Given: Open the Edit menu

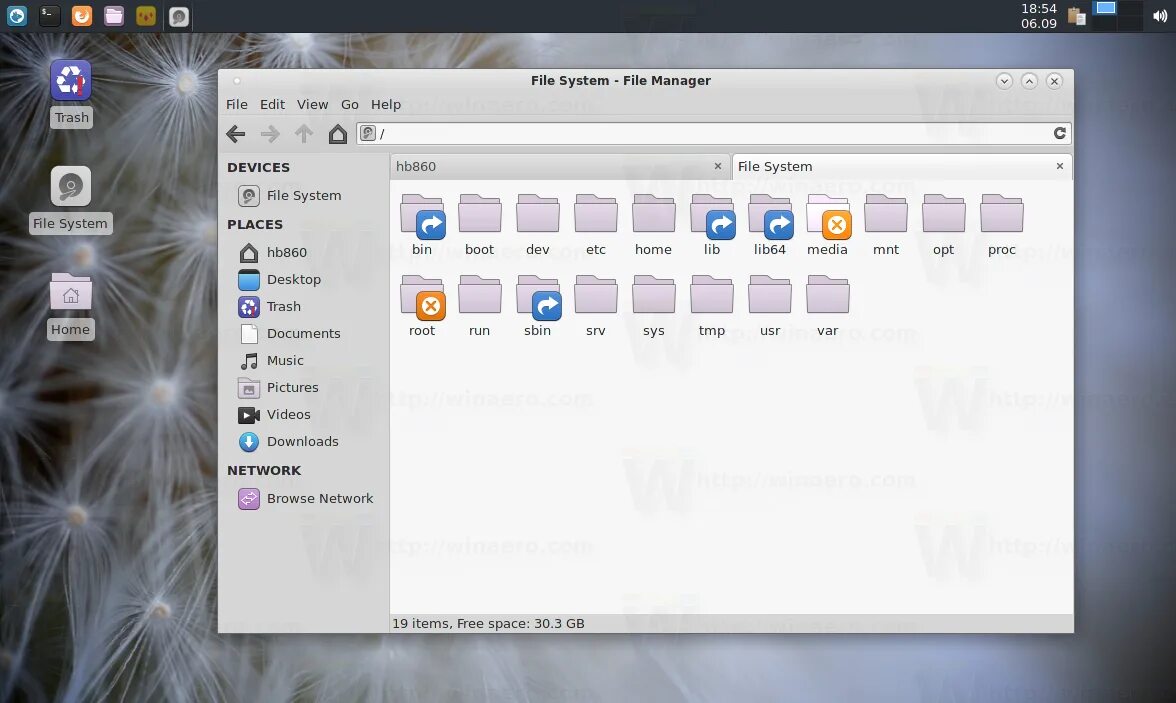Looking at the screenshot, I should (x=272, y=104).
